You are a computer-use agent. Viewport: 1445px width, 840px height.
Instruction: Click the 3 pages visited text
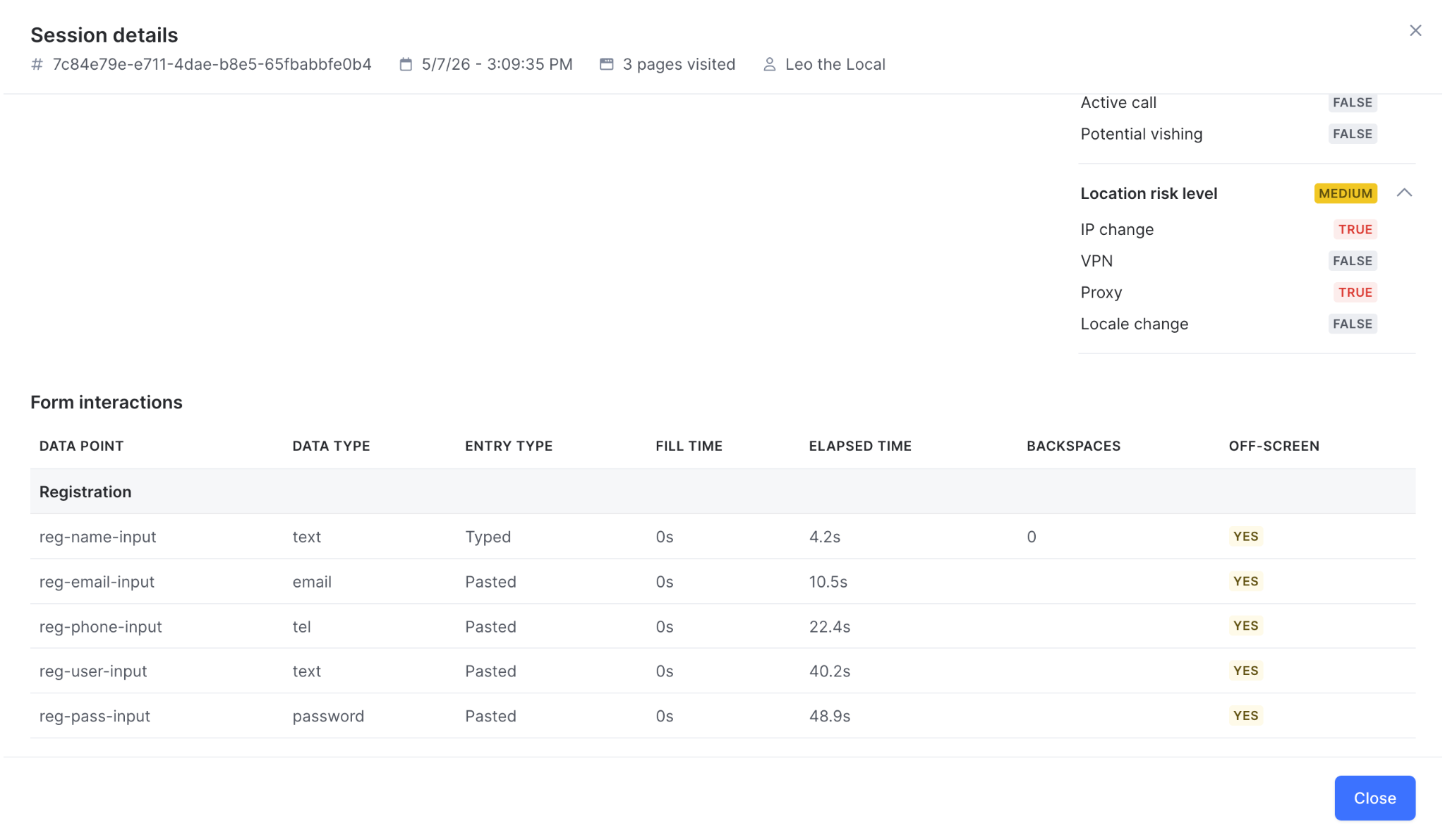[x=679, y=64]
